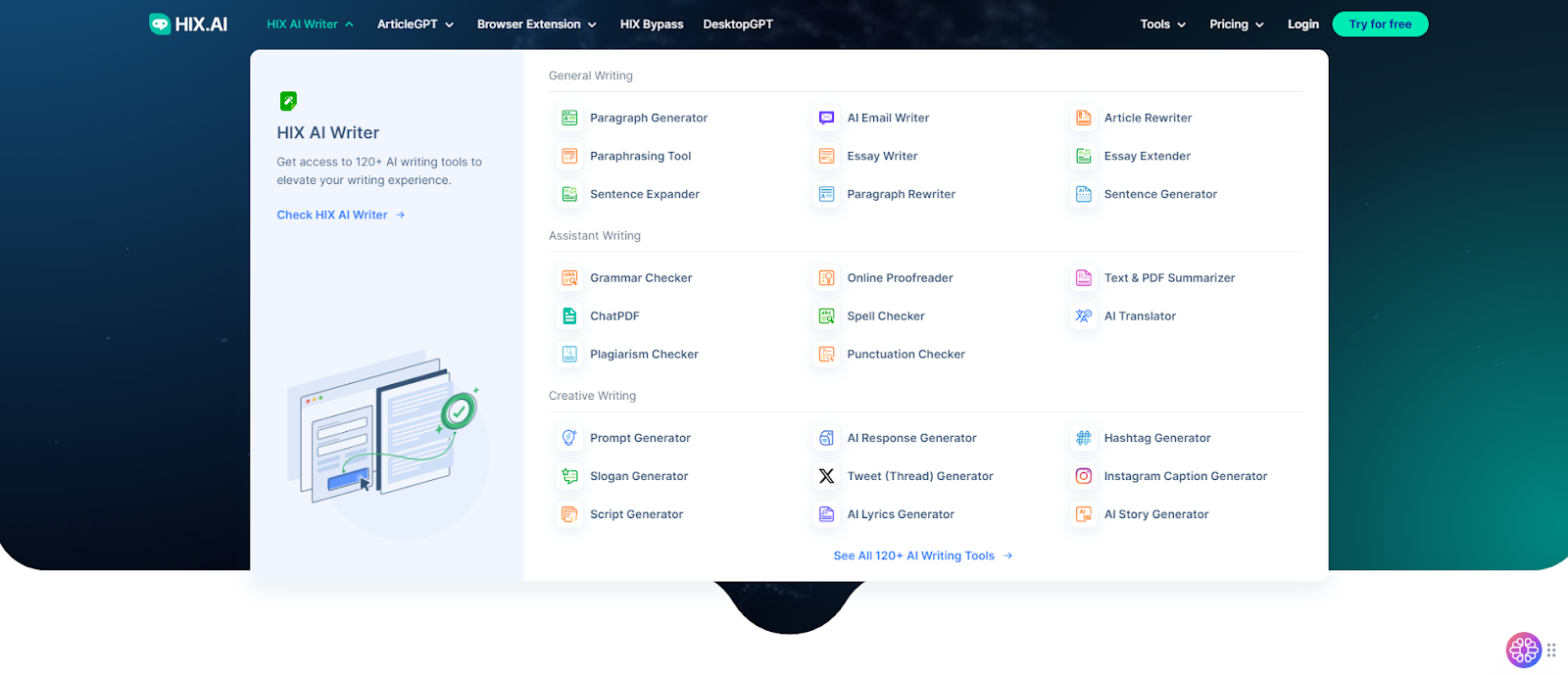The width and height of the screenshot is (1568, 675).
Task: Open See All 120+ AI Writing Tools
Action: coord(923,555)
